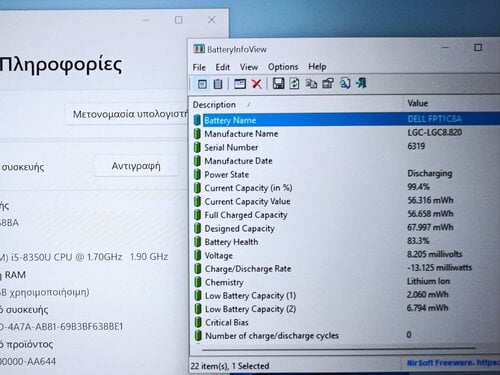Open the File menu
Screen dimensions: 500x375
pos(199,67)
